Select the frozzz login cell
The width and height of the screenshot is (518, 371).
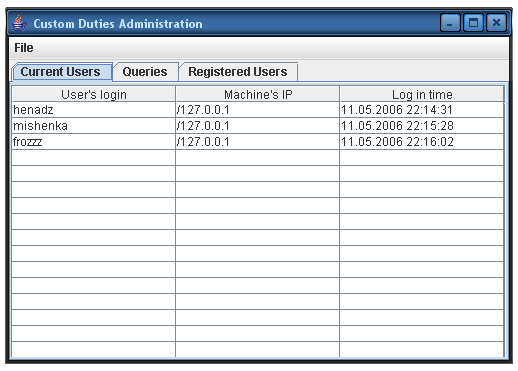(x=94, y=142)
